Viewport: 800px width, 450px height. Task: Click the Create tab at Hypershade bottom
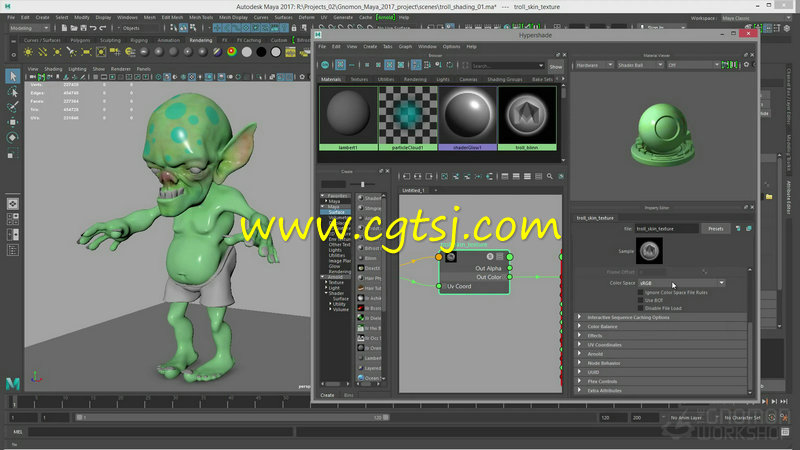point(327,395)
